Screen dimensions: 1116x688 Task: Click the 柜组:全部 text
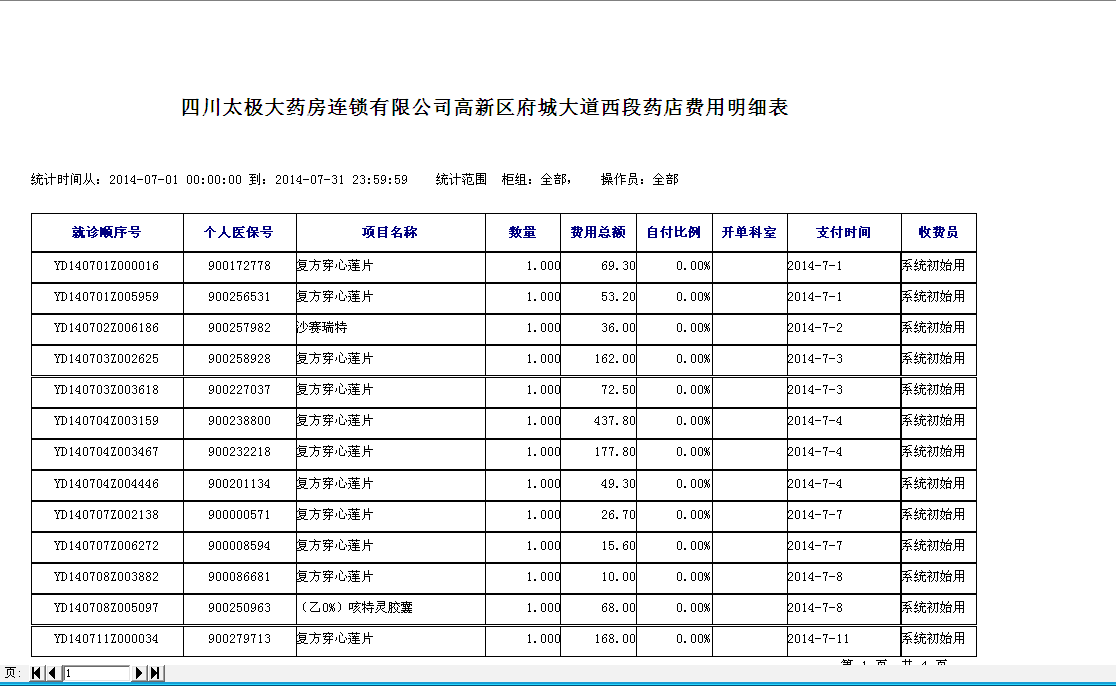click(536, 179)
